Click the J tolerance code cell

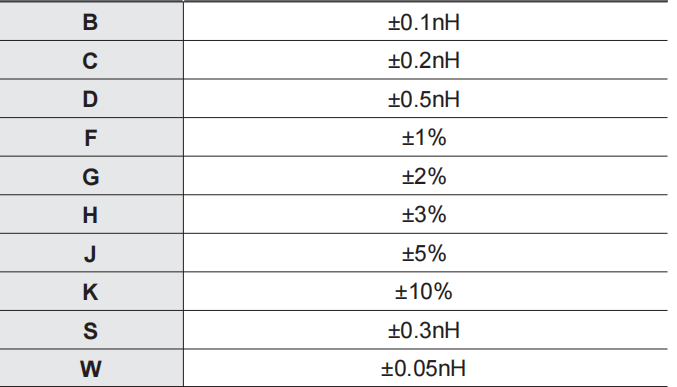[x=91, y=253]
